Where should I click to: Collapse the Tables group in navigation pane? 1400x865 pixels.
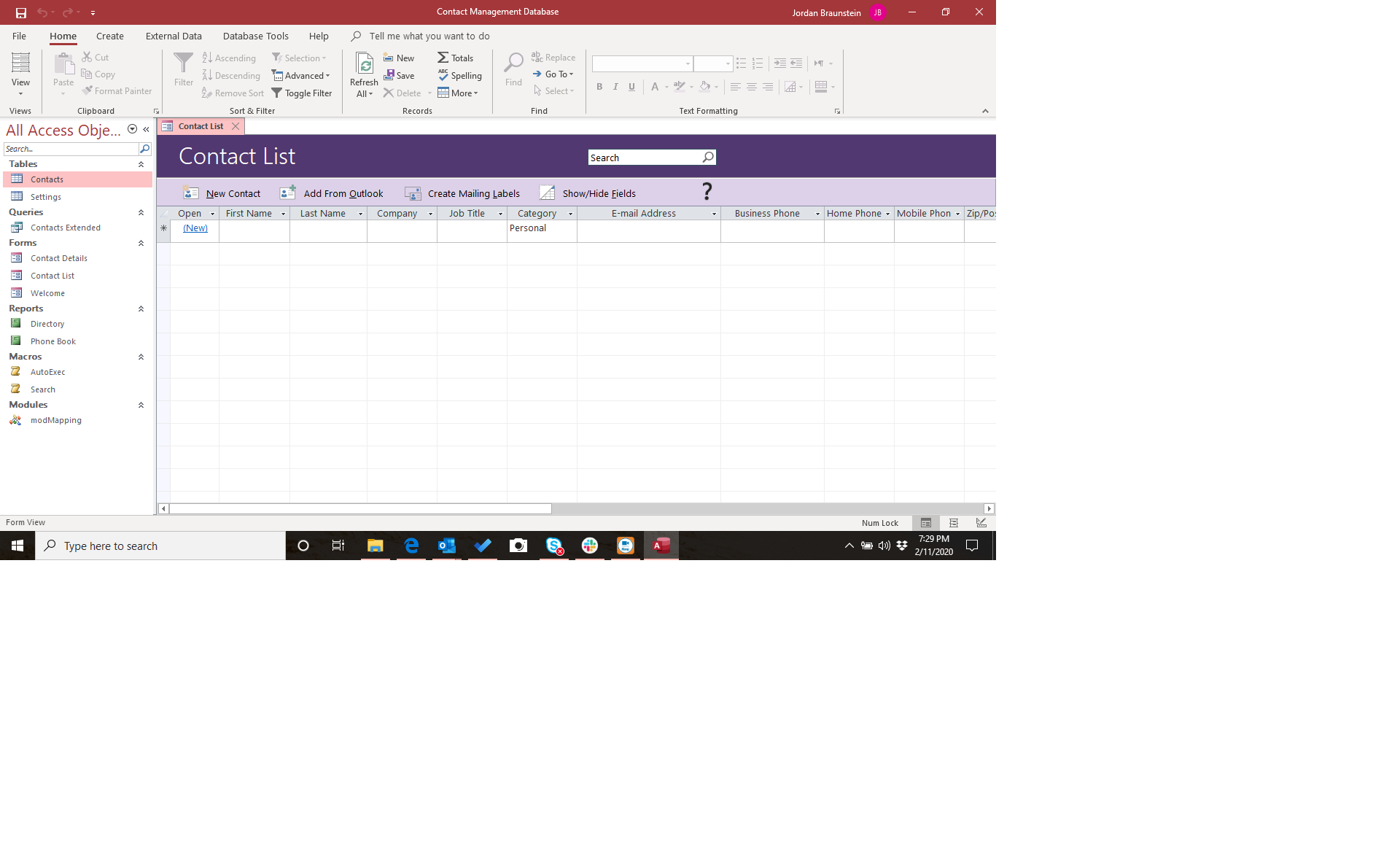141,164
